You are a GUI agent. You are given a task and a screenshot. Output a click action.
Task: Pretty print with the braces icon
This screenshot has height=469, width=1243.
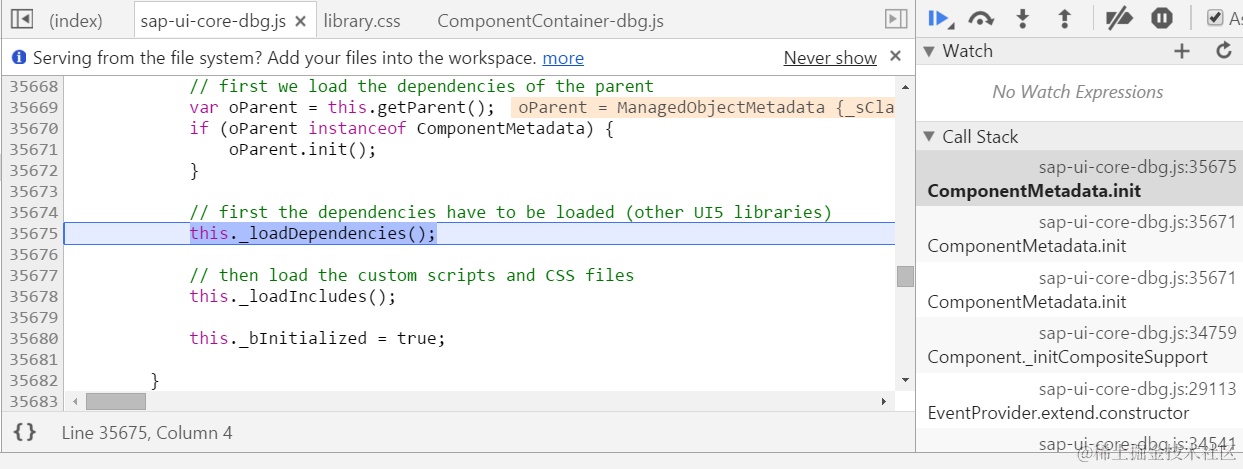(x=25, y=432)
